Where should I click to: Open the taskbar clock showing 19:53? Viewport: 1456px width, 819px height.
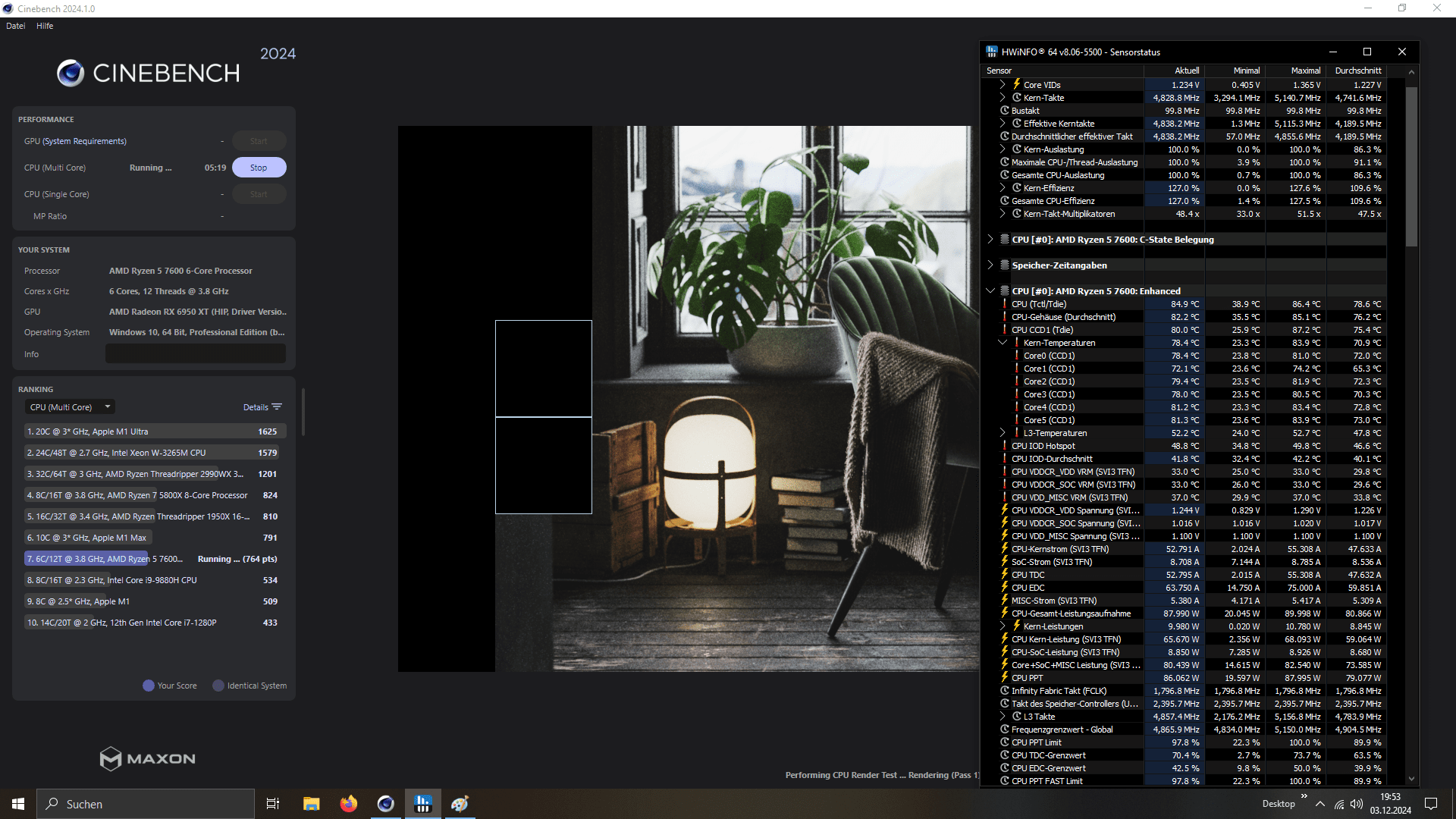click(x=1390, y=804)
